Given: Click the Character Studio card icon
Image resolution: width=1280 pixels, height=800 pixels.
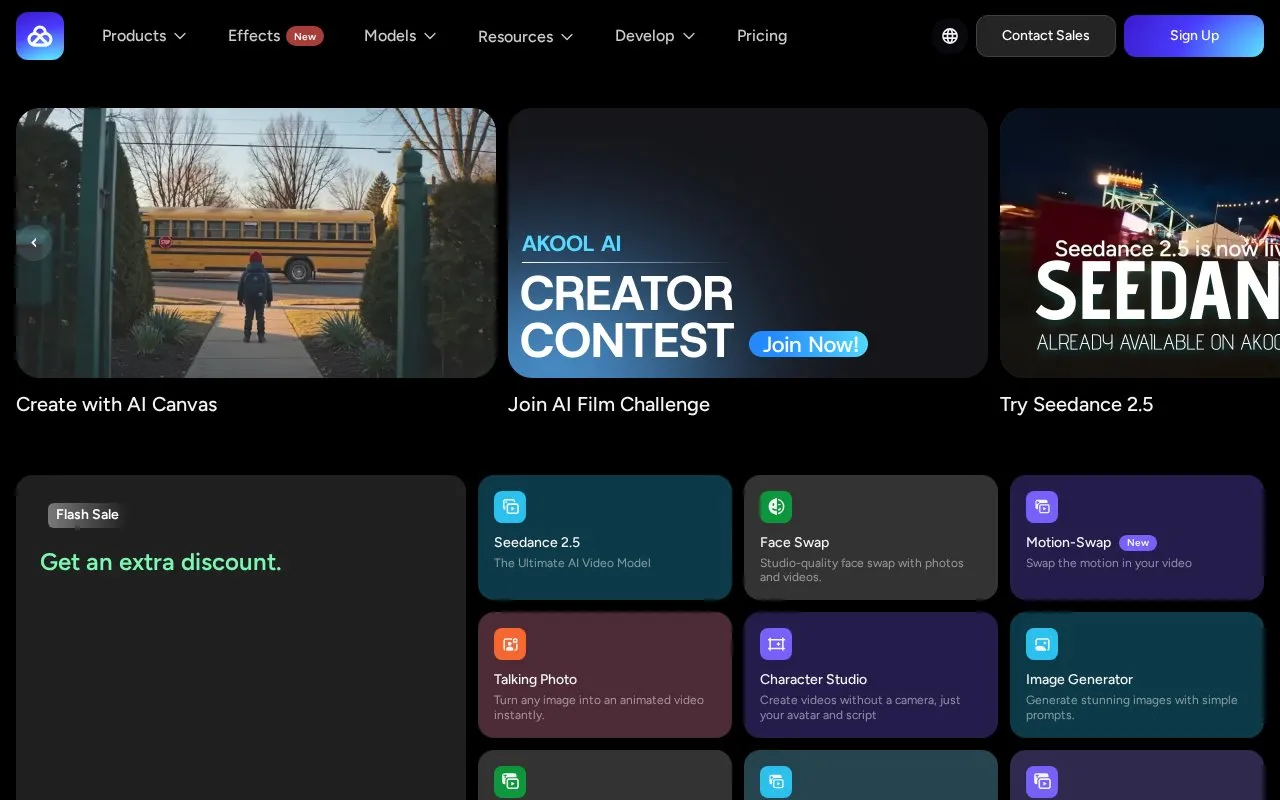Looking at the screenshot, I should pos(776,644).
